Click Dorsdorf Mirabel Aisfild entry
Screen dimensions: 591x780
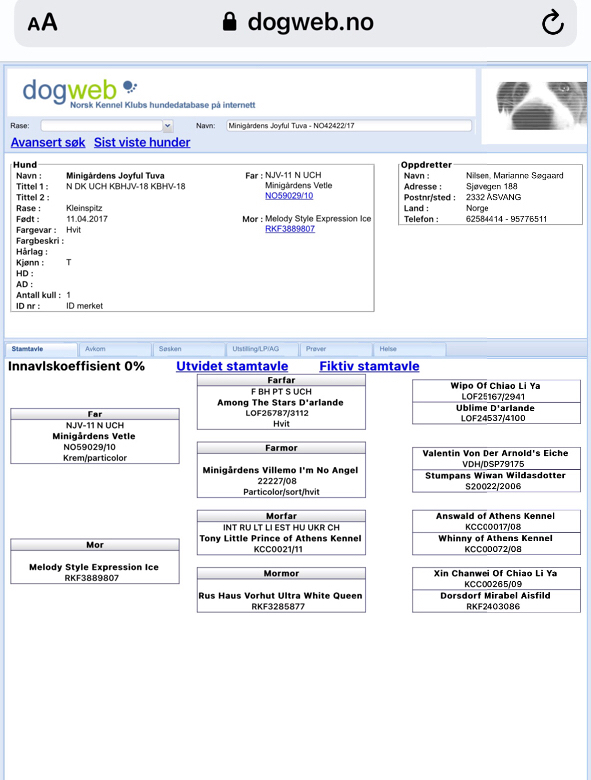click(495, 595)
